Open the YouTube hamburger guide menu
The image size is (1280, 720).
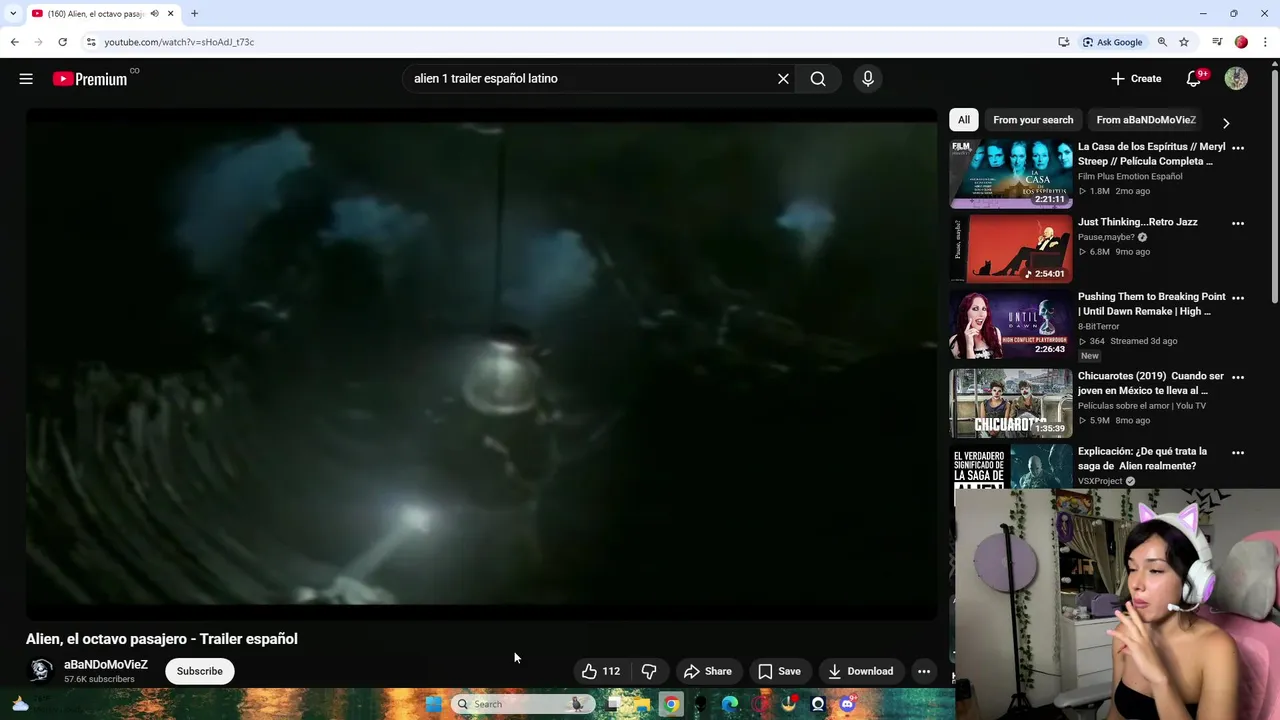coord(26,79)
